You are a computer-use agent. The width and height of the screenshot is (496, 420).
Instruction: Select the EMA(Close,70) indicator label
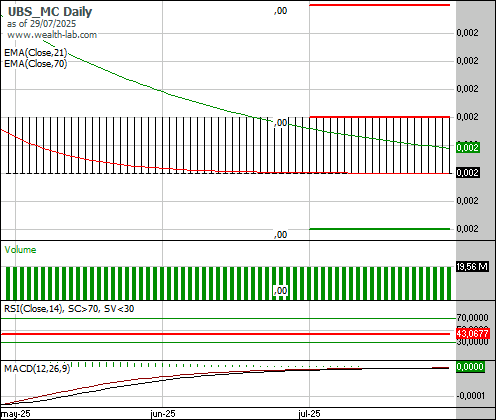[36, 63]
